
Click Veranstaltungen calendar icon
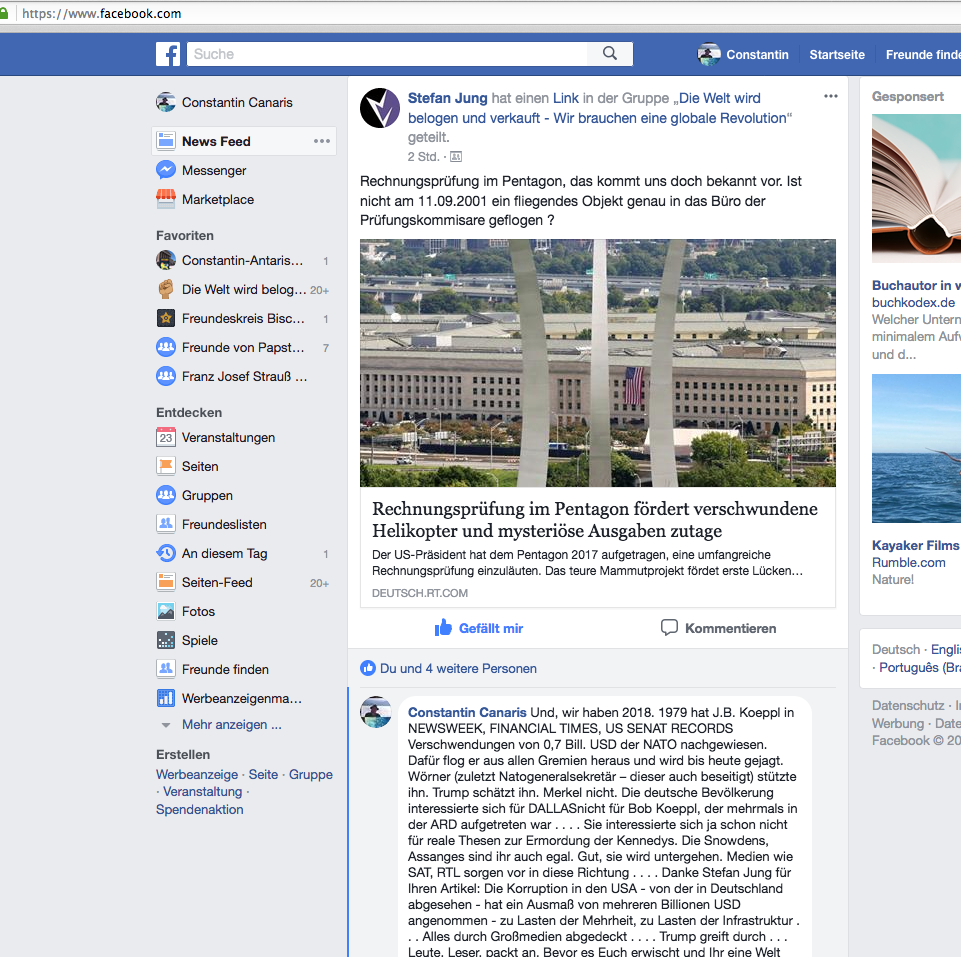(165, 437)
